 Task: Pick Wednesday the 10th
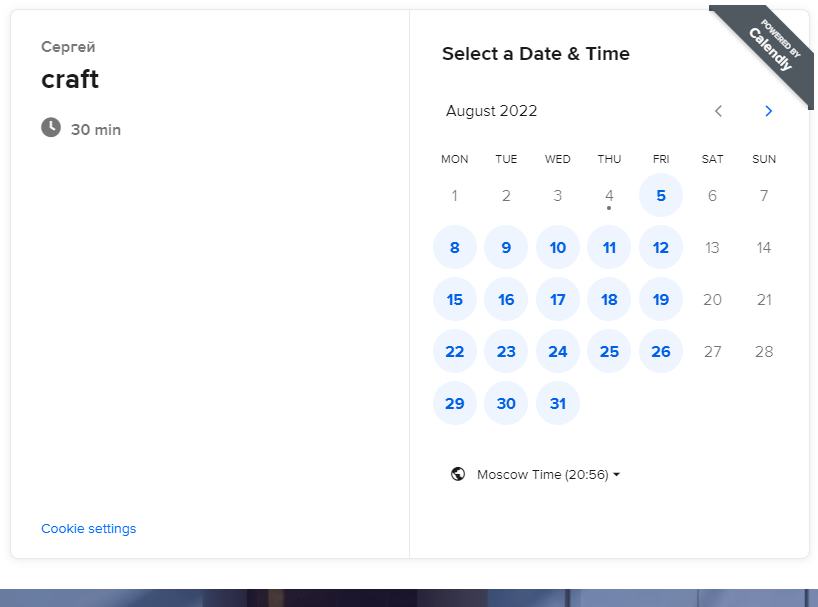coord(558,247)
